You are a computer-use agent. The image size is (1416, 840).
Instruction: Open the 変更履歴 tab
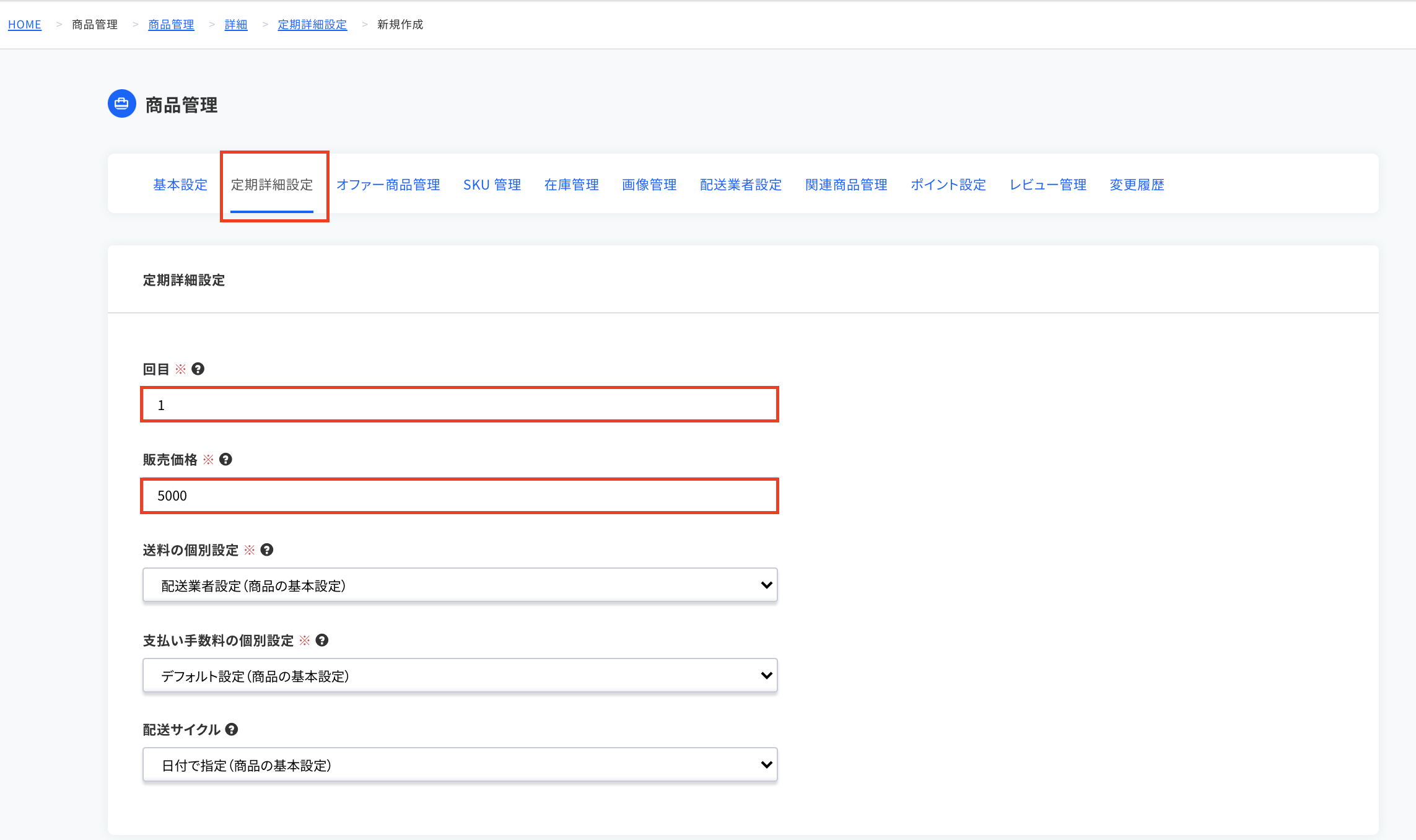(x=1137, y=185)
